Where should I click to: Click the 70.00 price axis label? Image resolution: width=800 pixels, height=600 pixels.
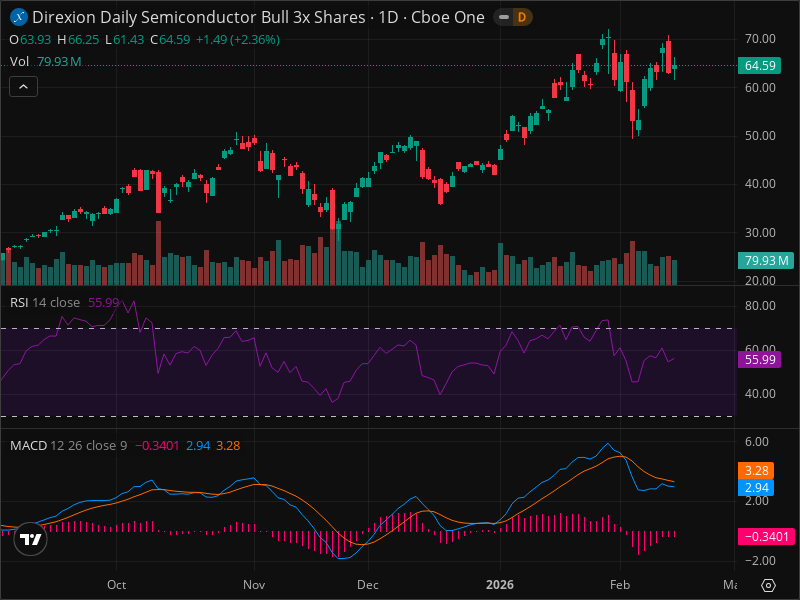coord(760,39)
